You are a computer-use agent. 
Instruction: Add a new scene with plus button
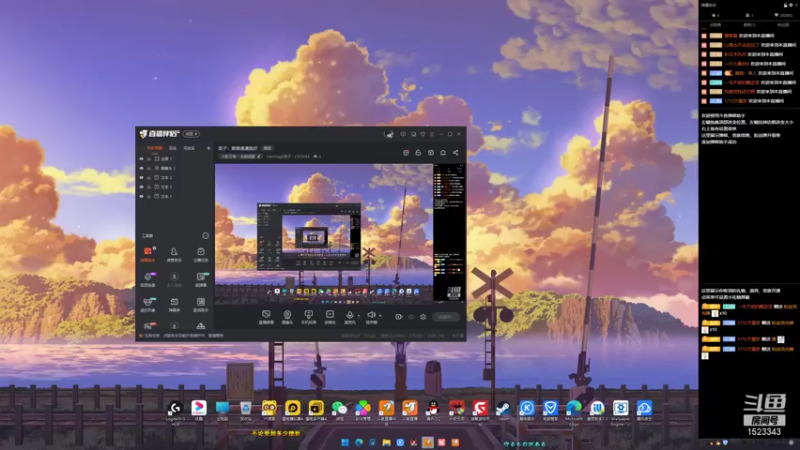(208, 148)
